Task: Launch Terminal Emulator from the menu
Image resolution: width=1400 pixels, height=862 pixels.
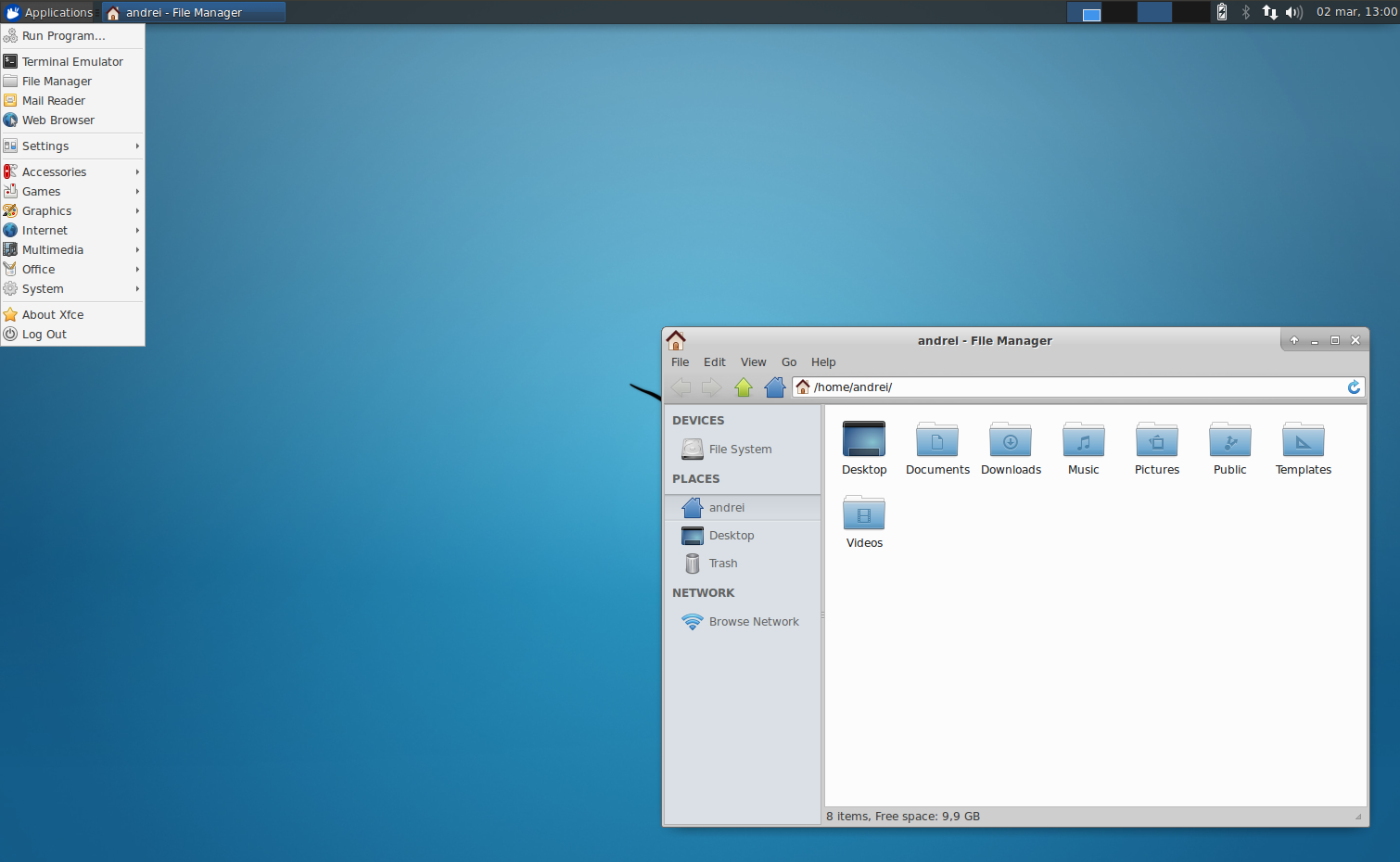Action: coord(72,62)
